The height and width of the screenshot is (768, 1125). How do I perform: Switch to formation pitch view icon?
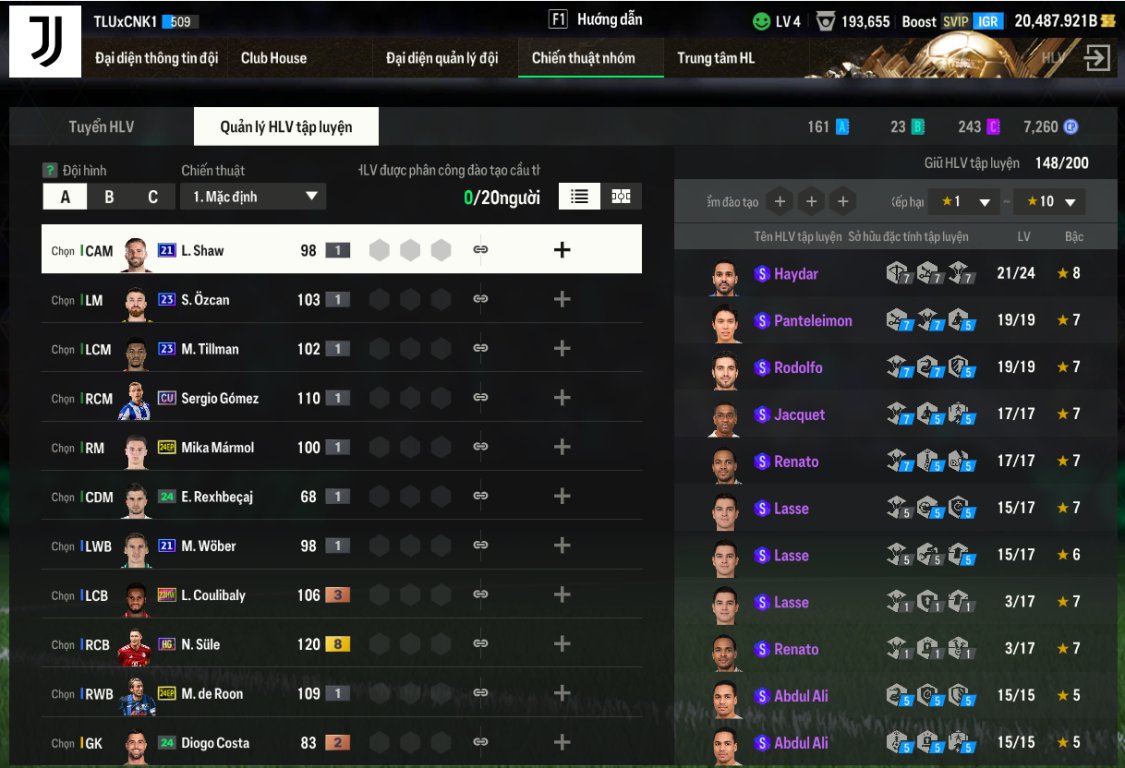point(621,197)
